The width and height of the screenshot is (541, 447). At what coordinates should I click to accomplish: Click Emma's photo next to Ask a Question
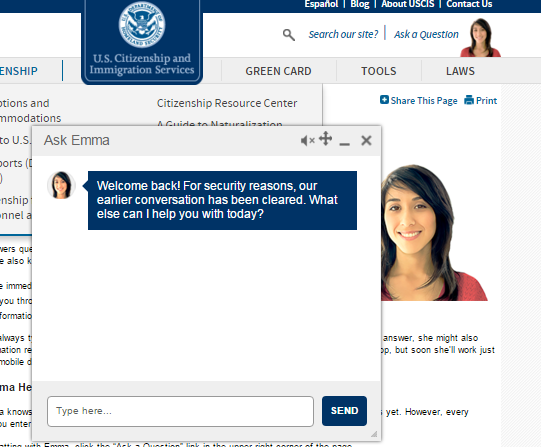point(481,38)
